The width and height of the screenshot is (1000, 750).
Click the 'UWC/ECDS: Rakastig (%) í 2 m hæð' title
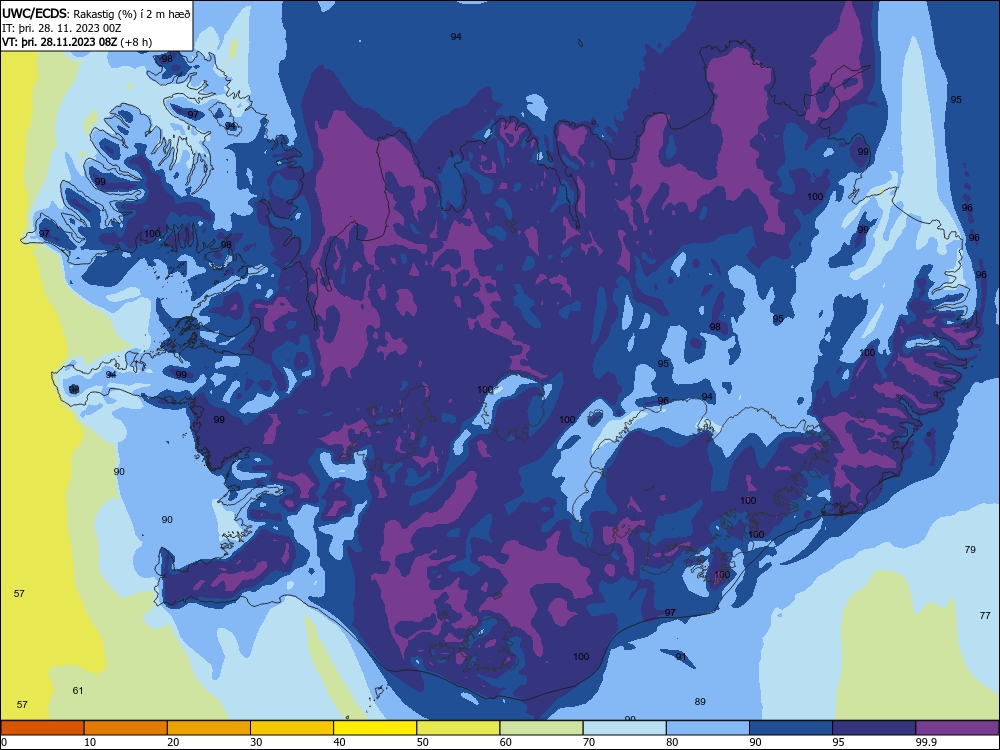tap(96, 13)
